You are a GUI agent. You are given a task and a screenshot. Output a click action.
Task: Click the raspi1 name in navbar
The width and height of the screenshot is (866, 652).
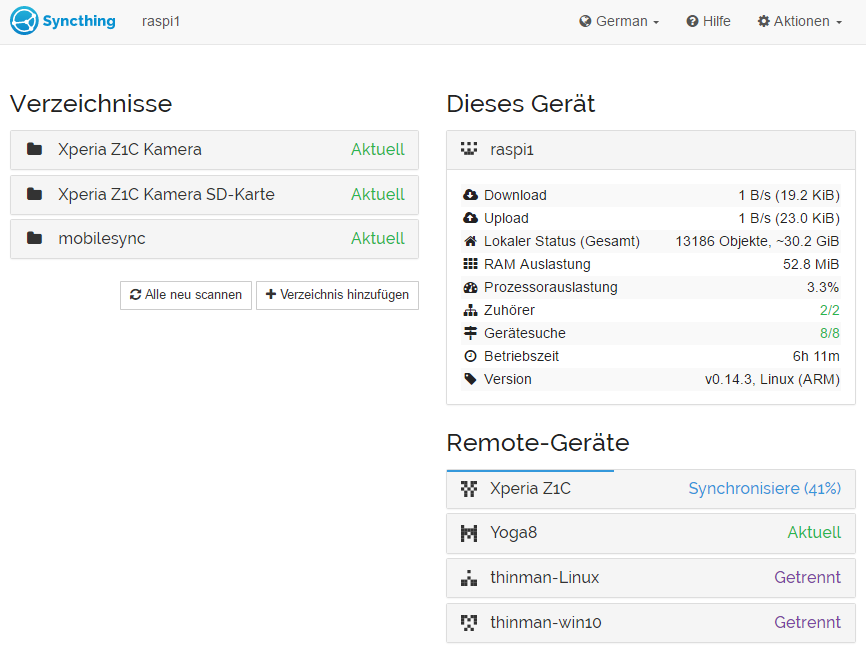[161, 21]
